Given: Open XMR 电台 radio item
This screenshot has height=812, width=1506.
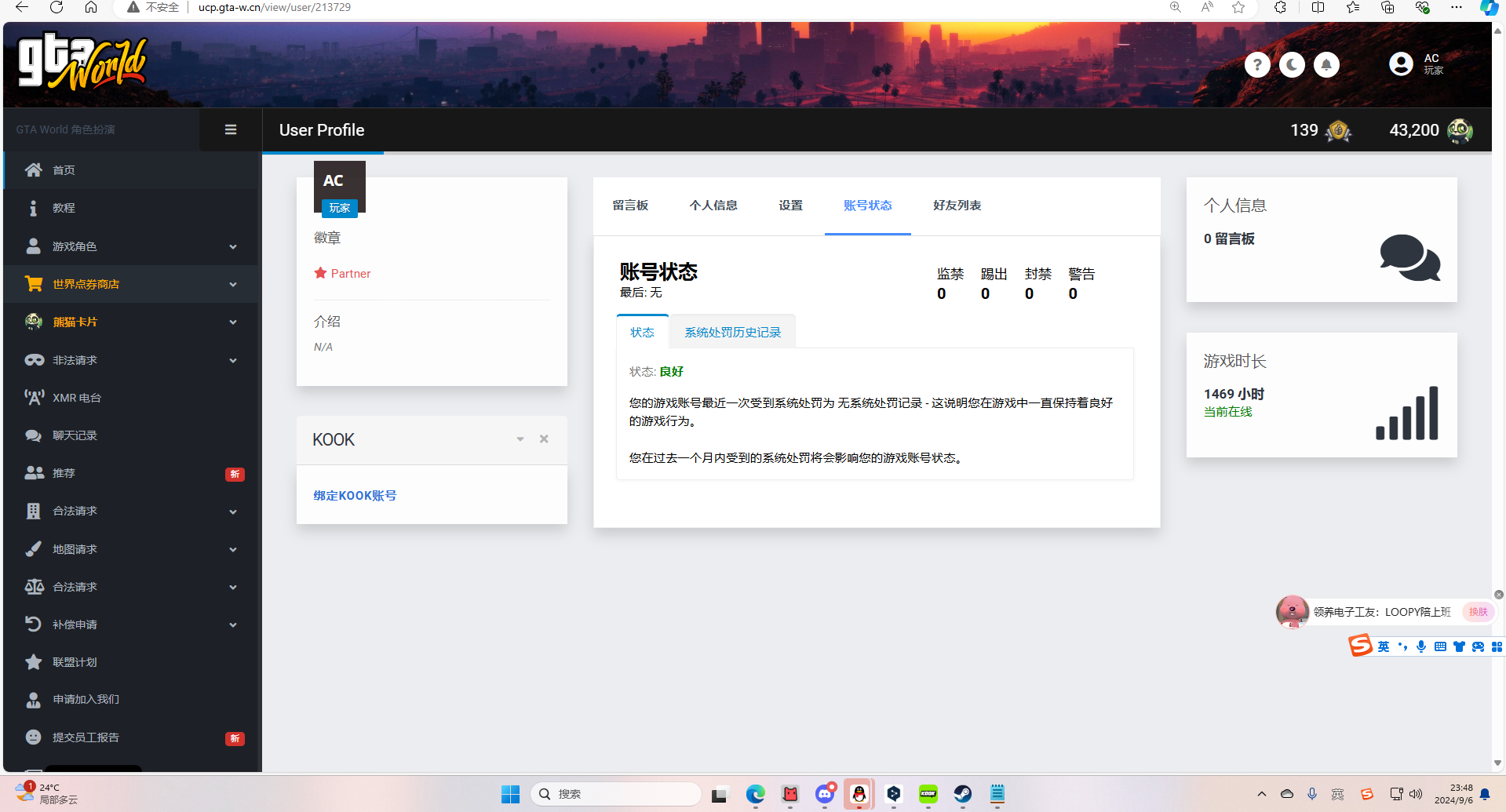Looking at the screenshot, I should coord(131,398).
